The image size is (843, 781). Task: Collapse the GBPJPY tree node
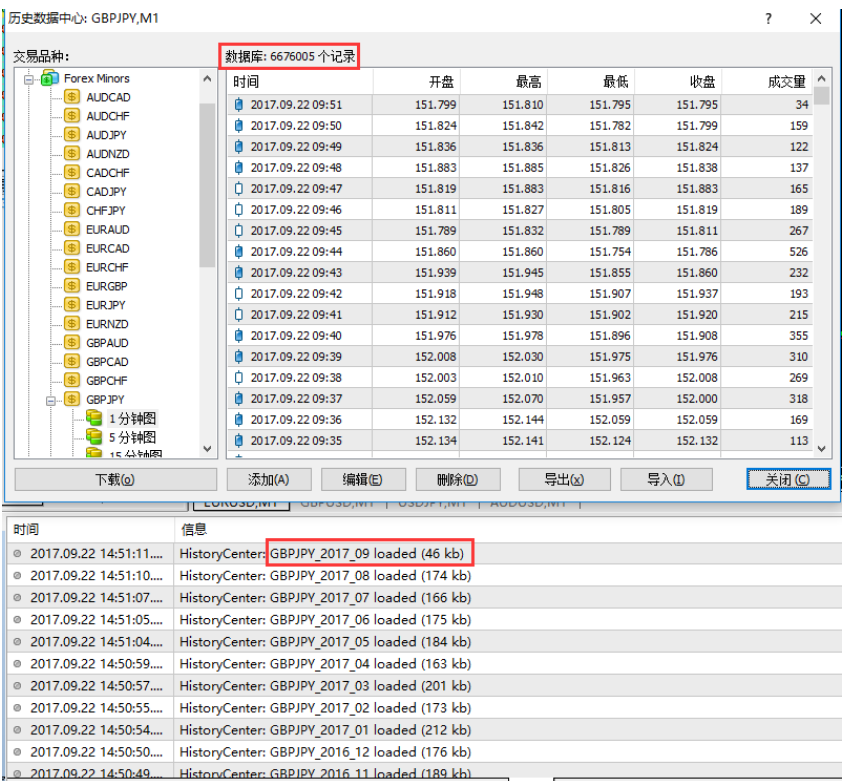coord(51,400)
